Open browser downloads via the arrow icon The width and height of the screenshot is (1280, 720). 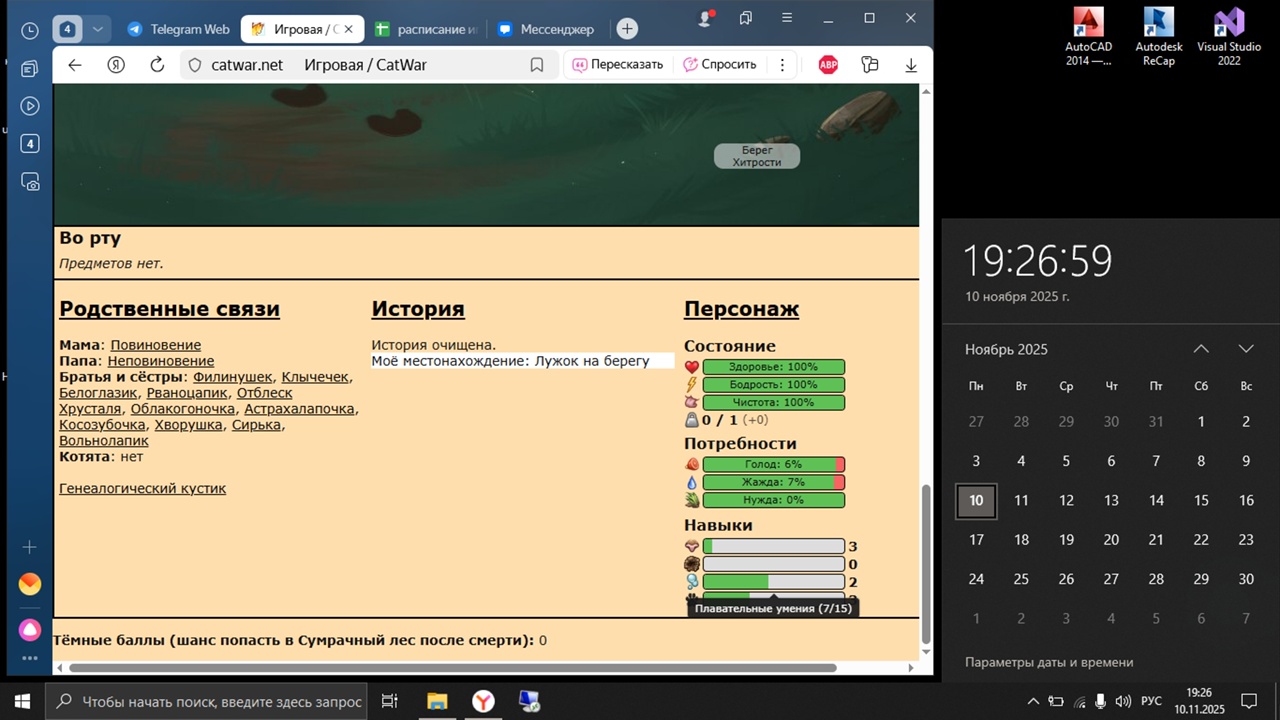[x=910, y=65]
